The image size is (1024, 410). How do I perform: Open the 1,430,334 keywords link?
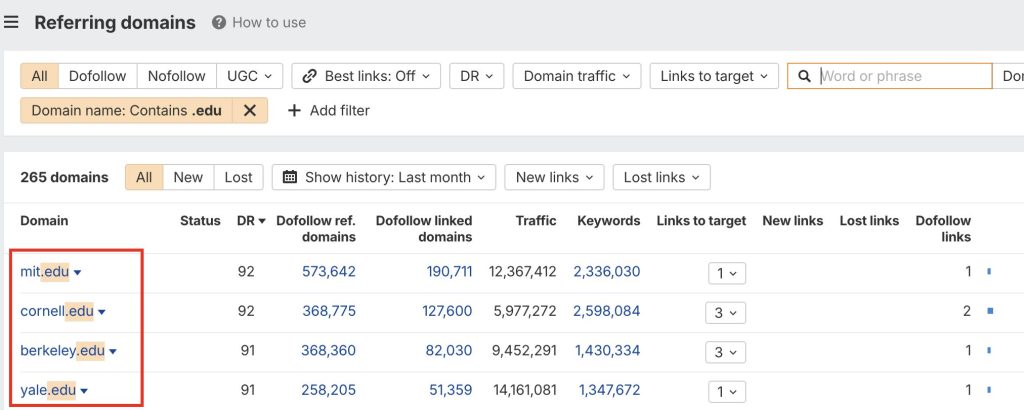[608, 351]
